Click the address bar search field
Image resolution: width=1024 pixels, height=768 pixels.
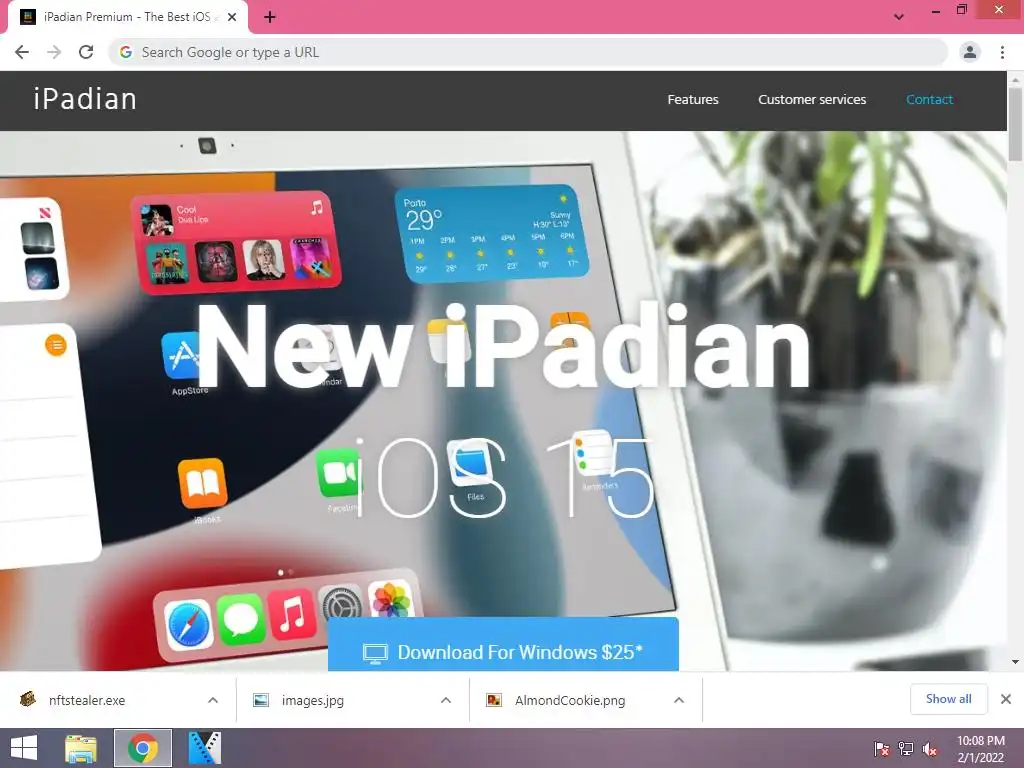pos(528,52)
